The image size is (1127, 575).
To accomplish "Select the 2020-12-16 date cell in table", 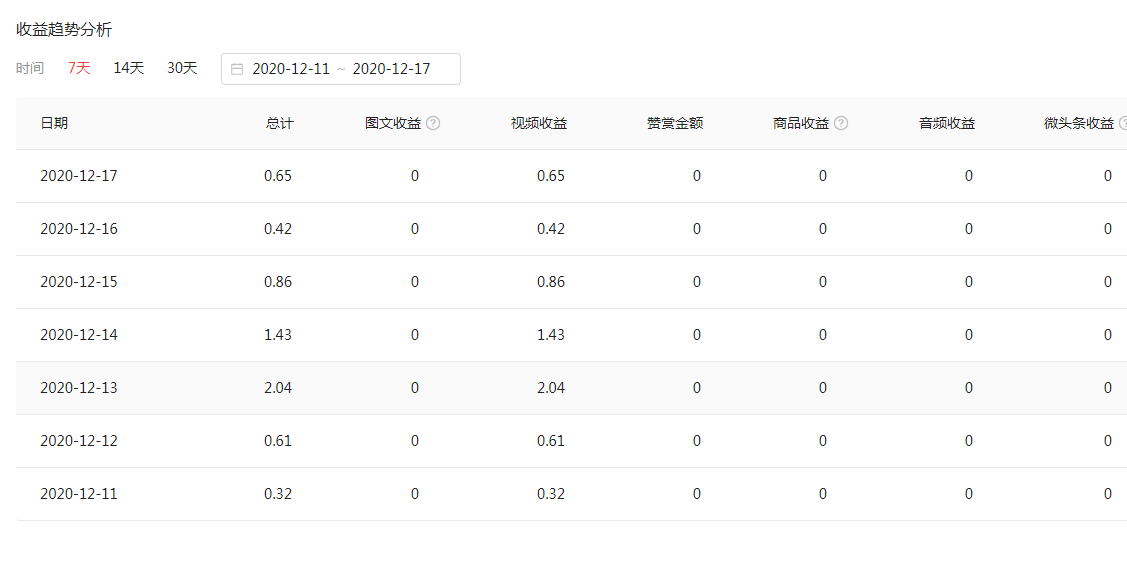I will pyautogui.click(x=79, y=229).
